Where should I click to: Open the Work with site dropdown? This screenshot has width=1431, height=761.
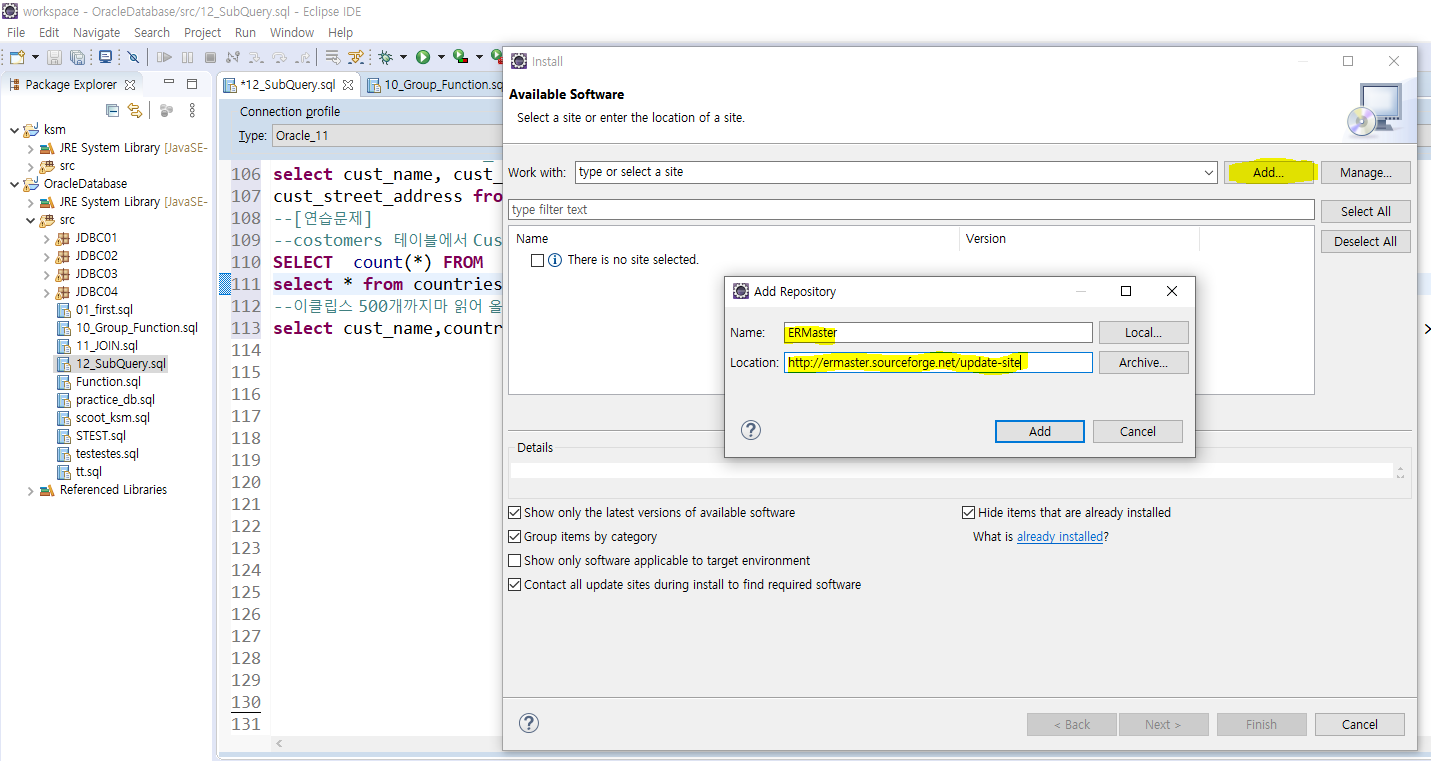(1209, 172)
